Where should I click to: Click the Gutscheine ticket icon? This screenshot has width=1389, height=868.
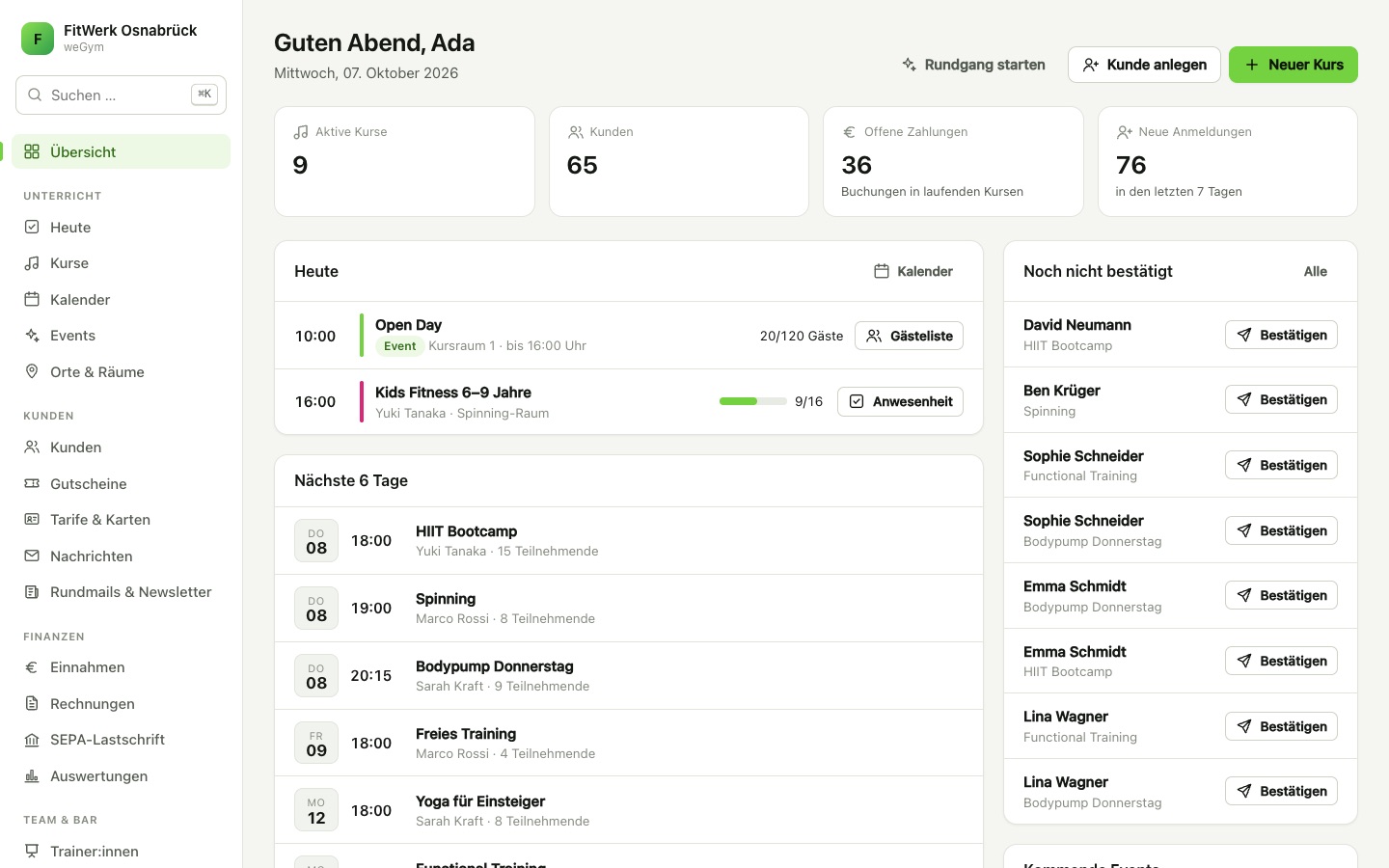click(32, 484)
